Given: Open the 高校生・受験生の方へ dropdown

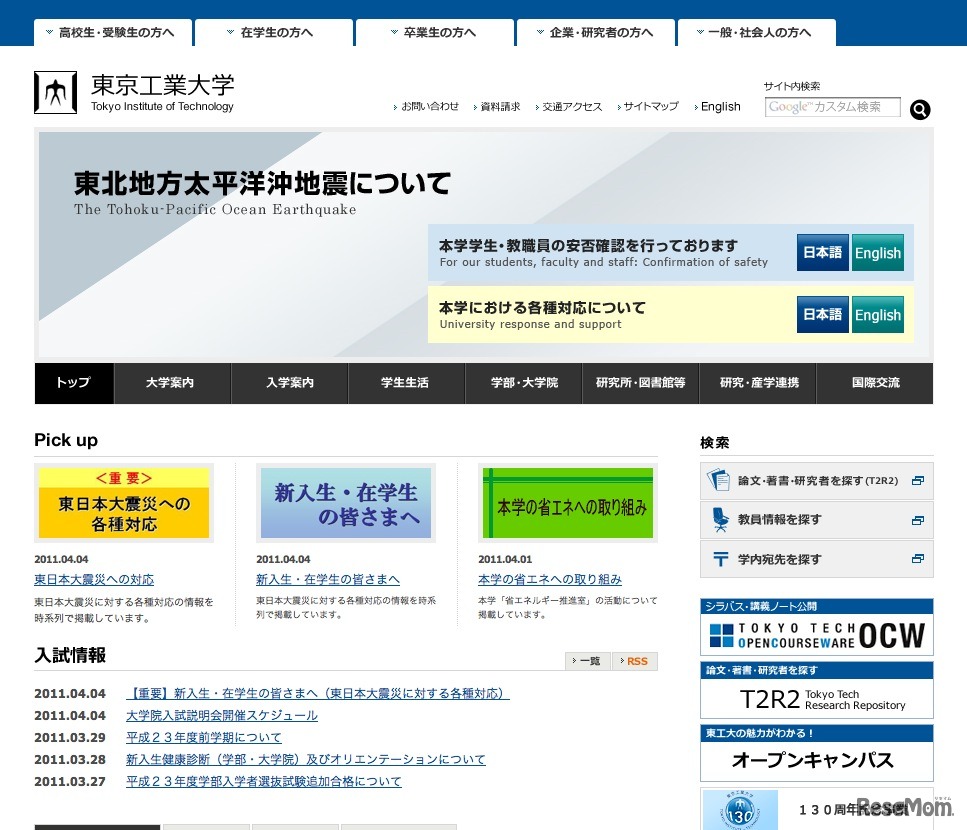Looking at the screenshot, I should [x=112, y=31].
